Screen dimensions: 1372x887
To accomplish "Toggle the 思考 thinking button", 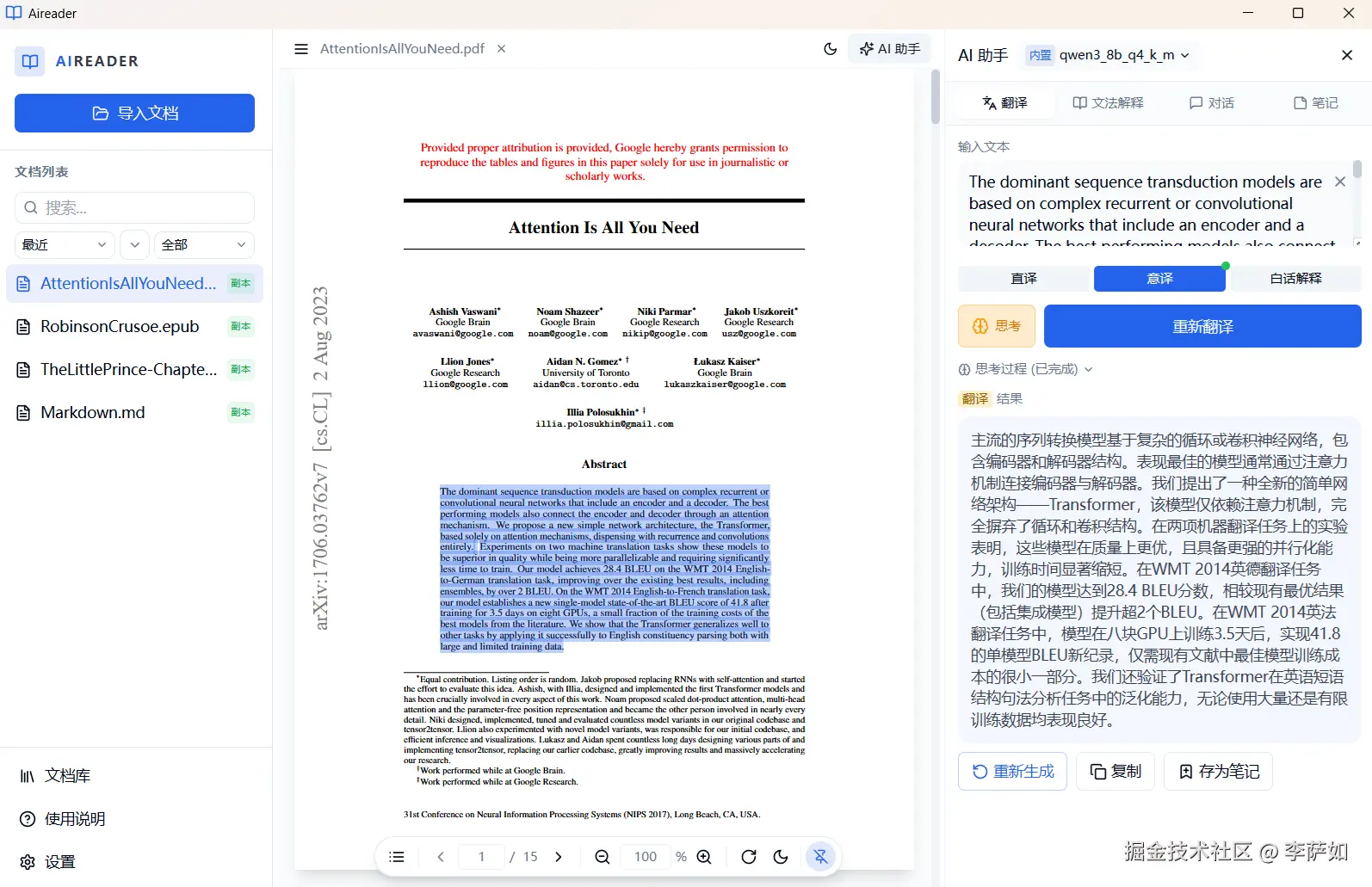I will click(997, 326).
